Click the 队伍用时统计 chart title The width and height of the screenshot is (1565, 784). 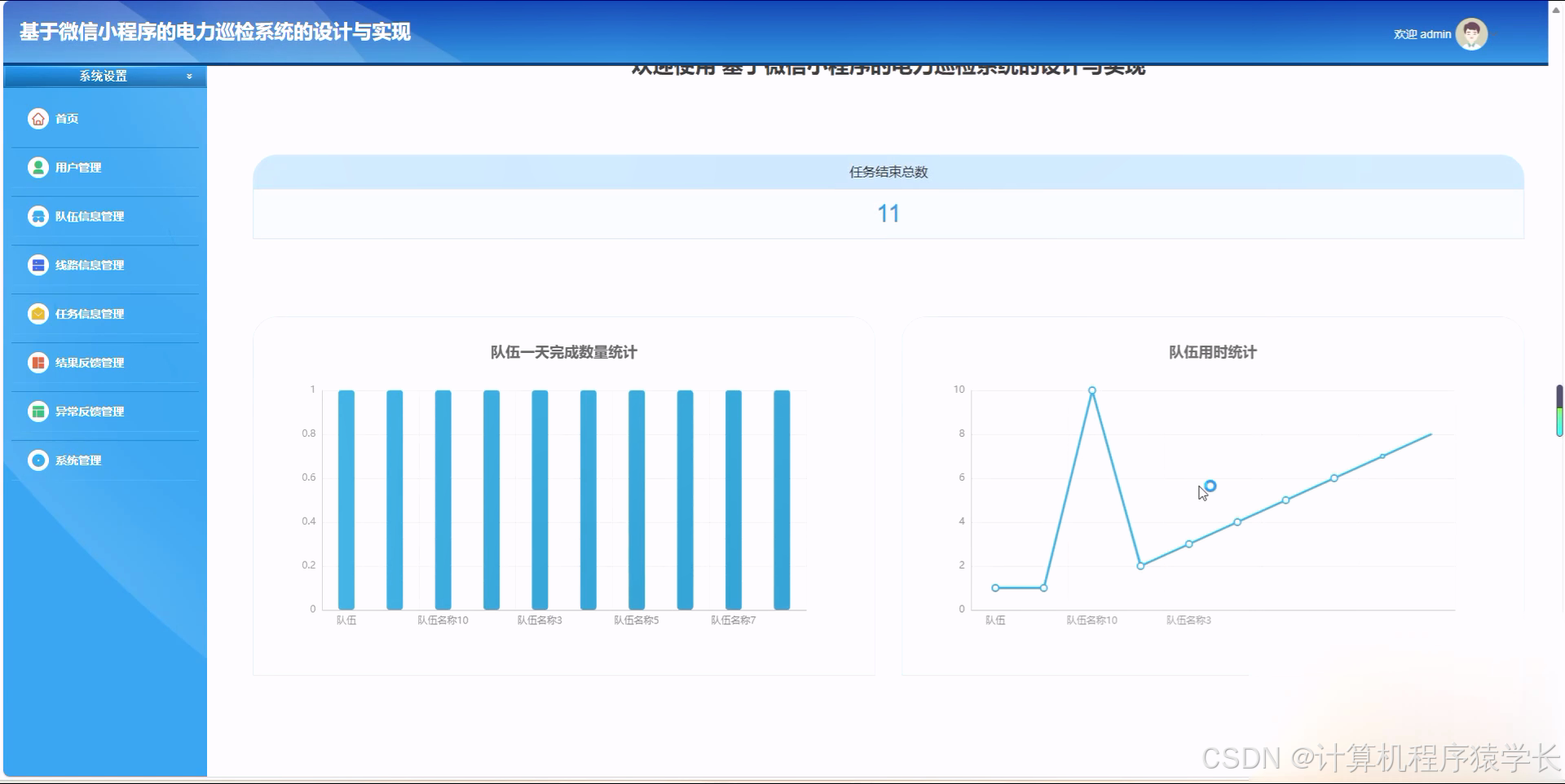[1213, 352]
